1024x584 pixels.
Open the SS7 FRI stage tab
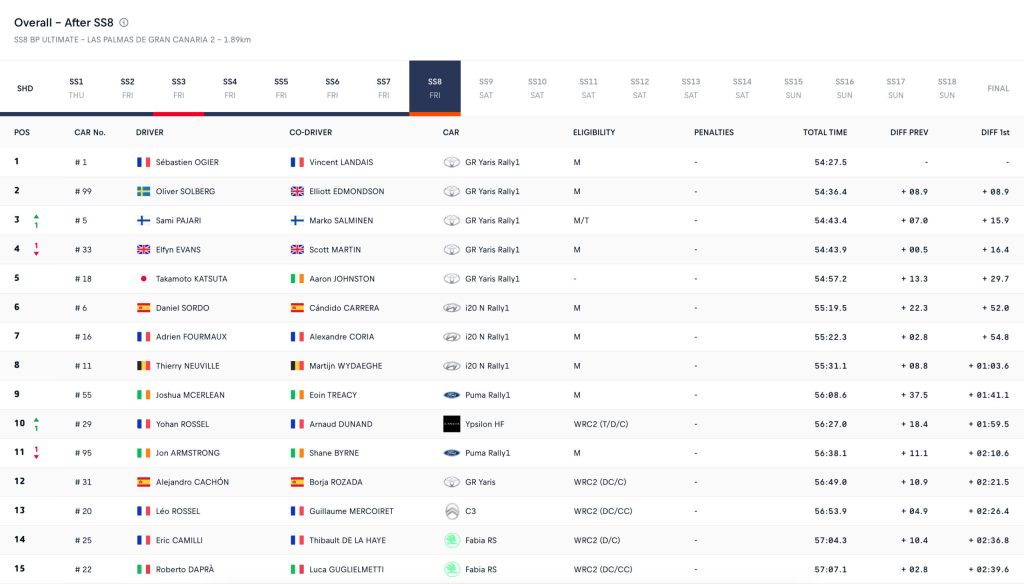coord(383,88)
